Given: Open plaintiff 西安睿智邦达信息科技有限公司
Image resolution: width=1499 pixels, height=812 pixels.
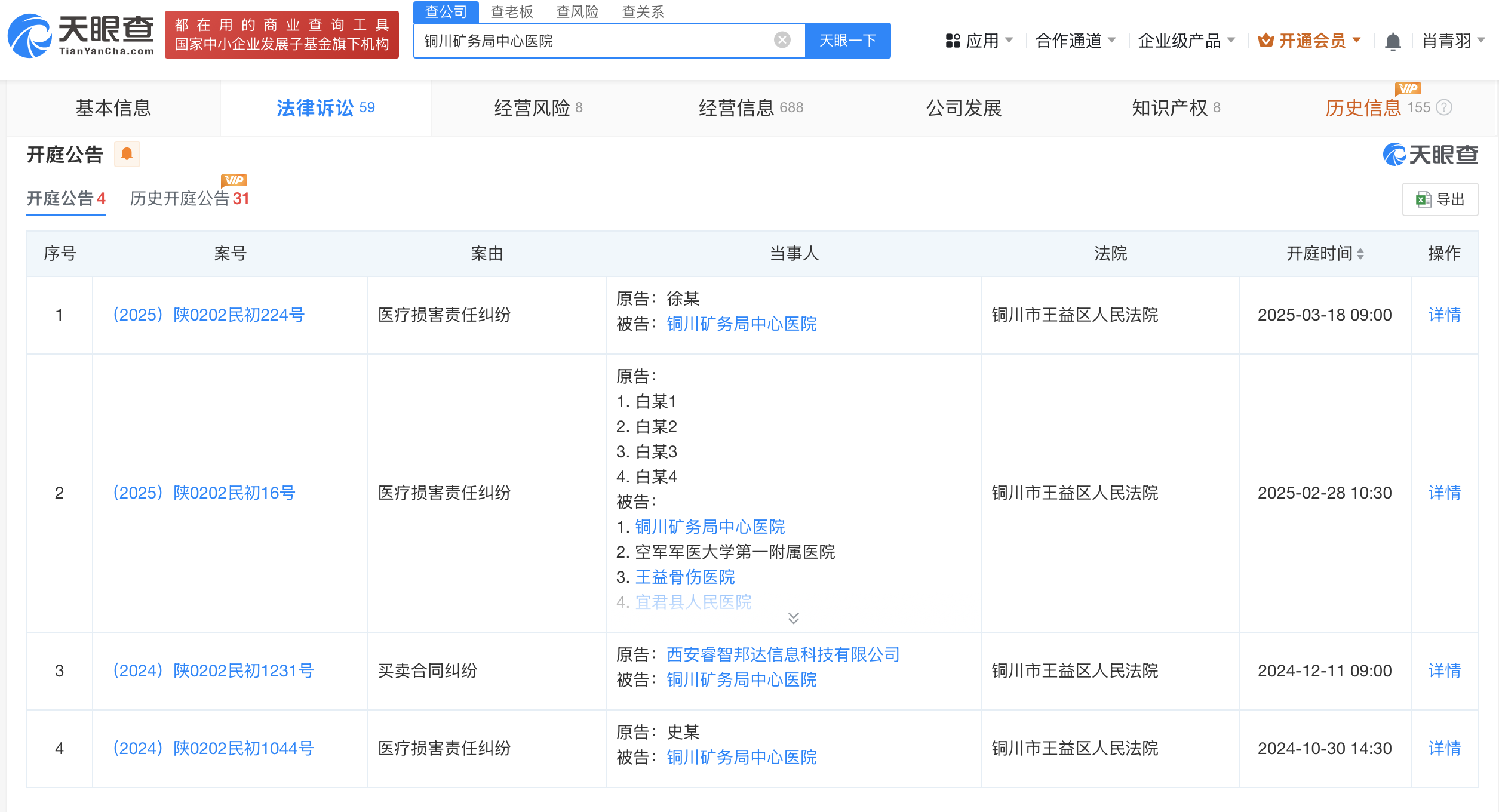Looking at the screenshot, I should tap(783, 654).
